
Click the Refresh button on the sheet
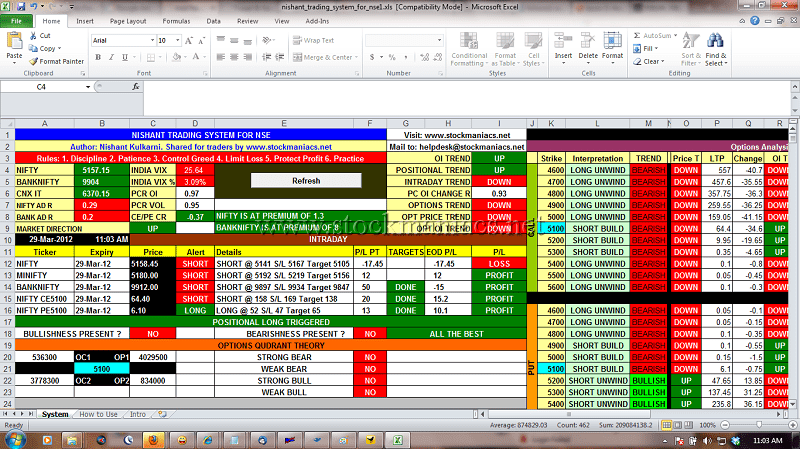pyautogui.click(x=306, y=181)
